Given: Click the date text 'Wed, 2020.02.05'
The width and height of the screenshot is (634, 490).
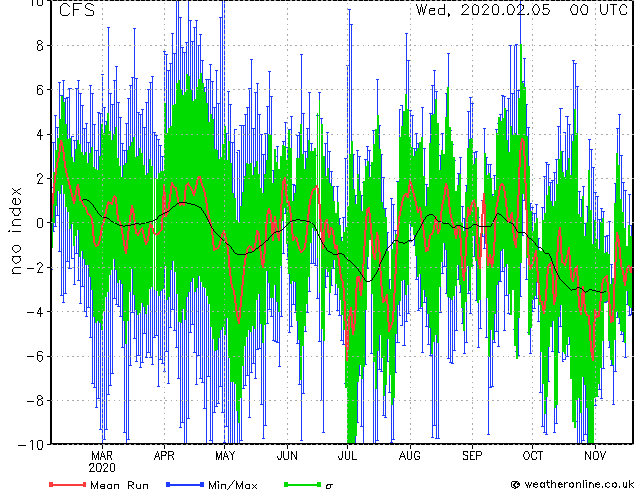Looking at the screenshot, I should click(x=483, y=10).
